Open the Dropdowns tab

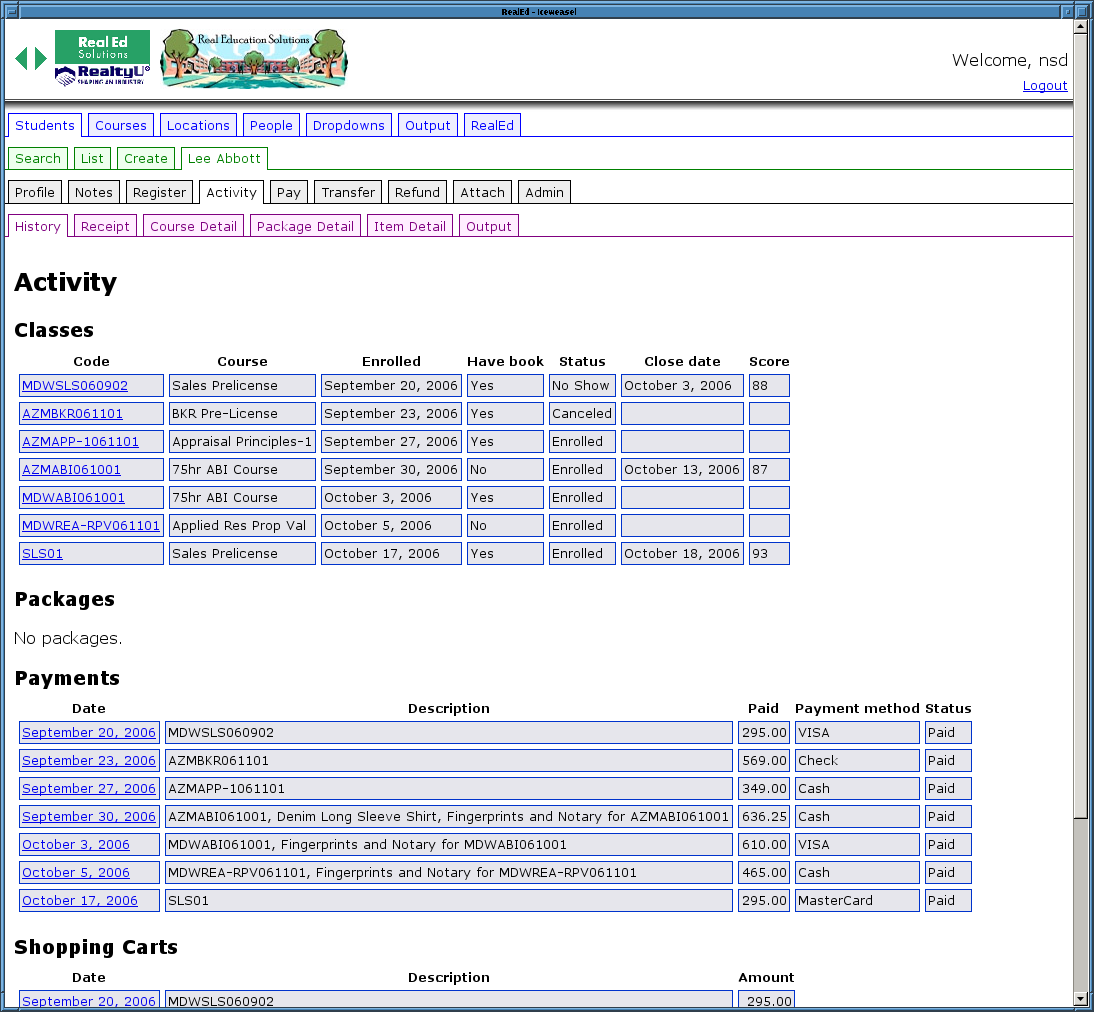(x=348, y=125)
